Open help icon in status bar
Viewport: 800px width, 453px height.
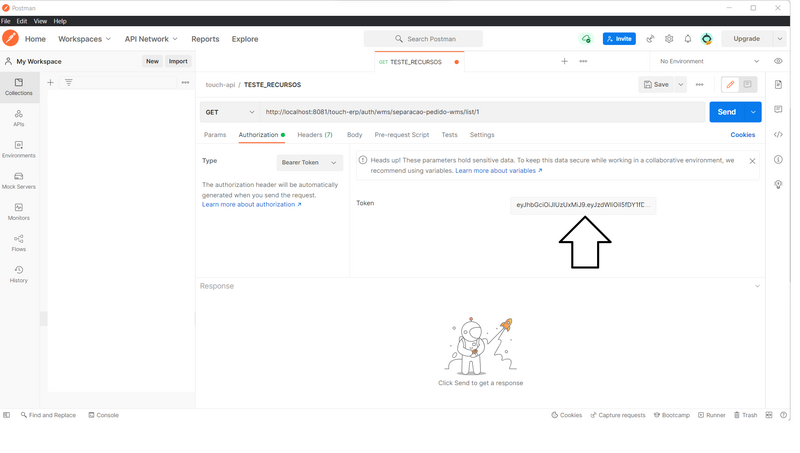783,415
